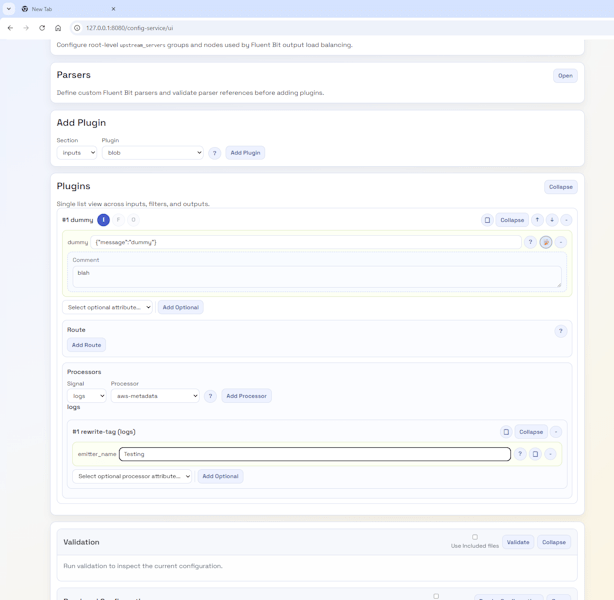Image resolution: width=614 pixels, height=600 pixels.
Task: Select the New Tab browser tab
Action: pyautogui.click(x=69, y=9)
